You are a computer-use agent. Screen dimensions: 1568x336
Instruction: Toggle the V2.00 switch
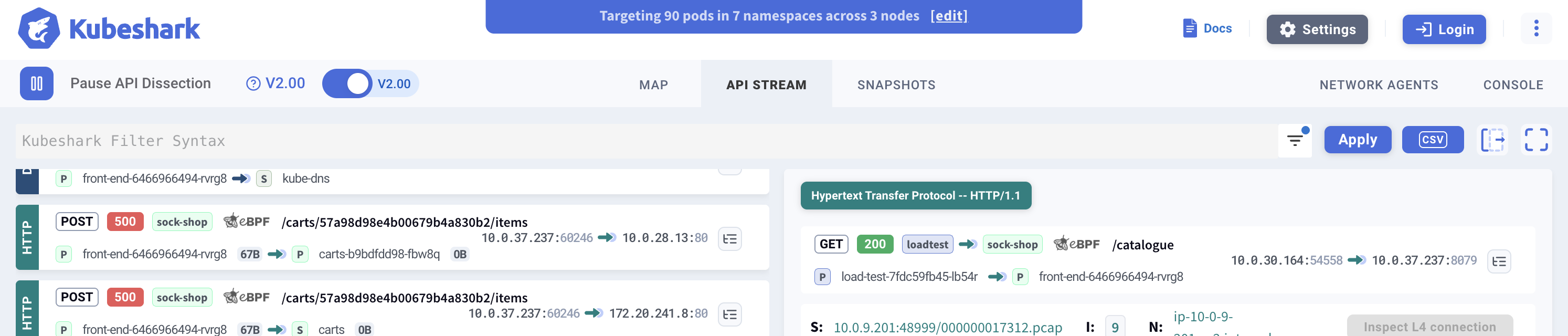click(356, 83)
